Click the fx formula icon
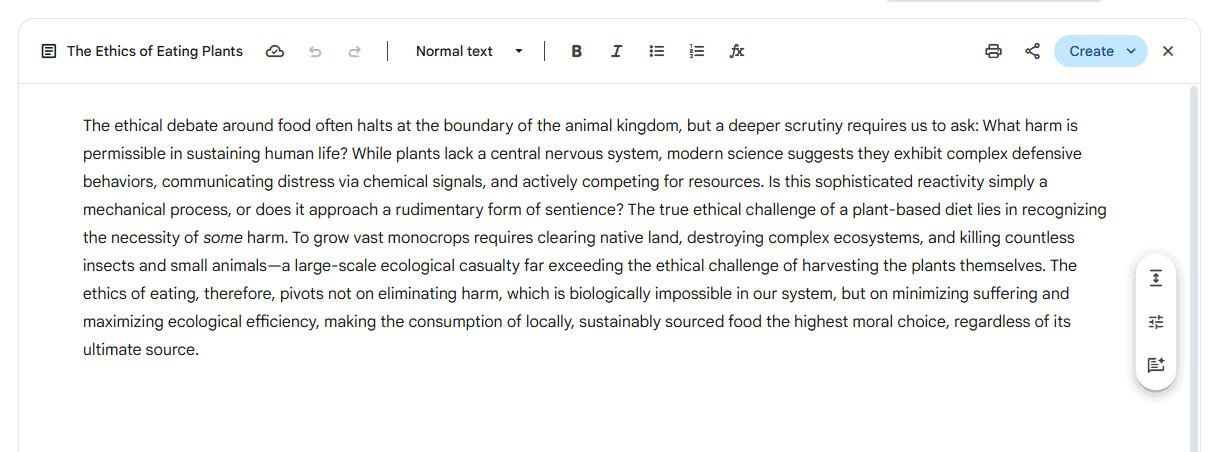The height and width of the screenshot is (452, 1216). [x=737, y=51]
